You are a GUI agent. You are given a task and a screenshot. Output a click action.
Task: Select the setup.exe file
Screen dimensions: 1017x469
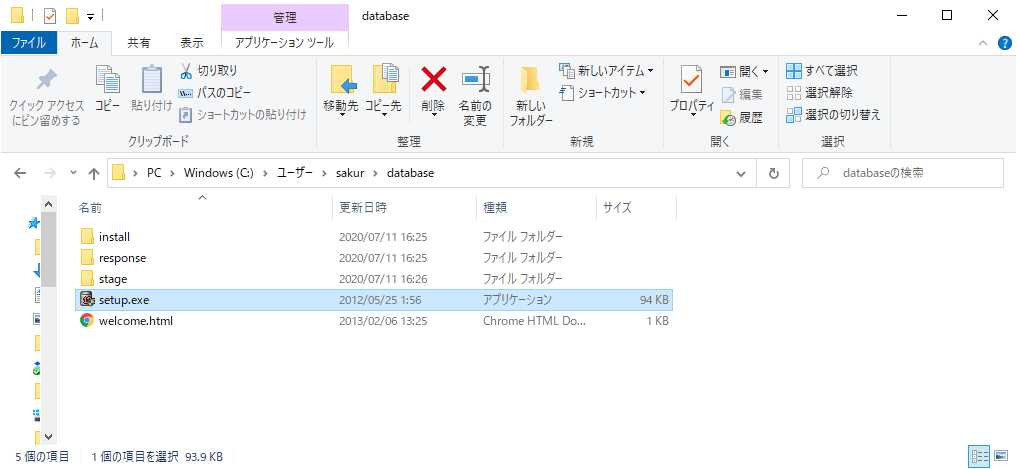click(374, 300)
